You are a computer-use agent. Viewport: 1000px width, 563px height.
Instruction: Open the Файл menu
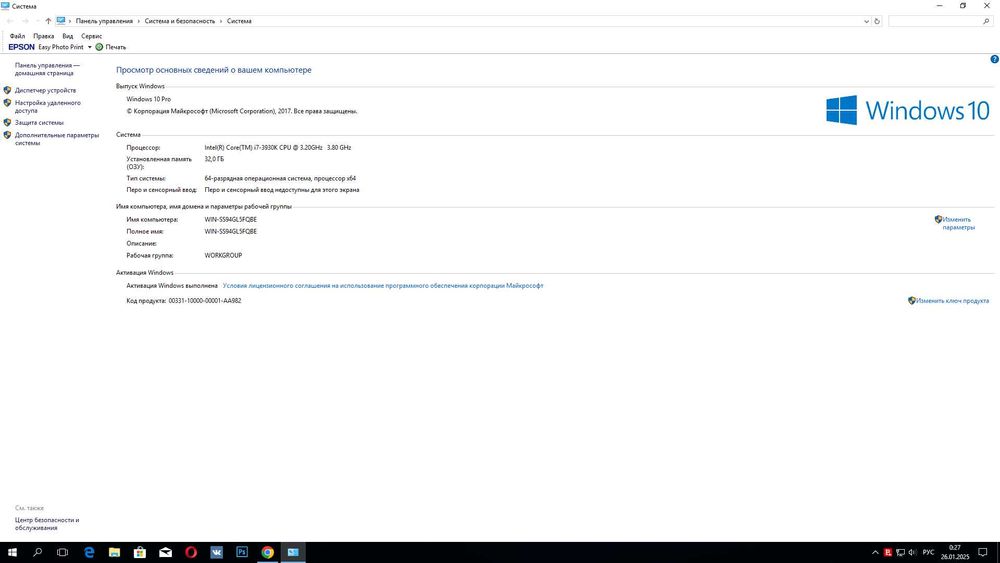click(17, 36)
